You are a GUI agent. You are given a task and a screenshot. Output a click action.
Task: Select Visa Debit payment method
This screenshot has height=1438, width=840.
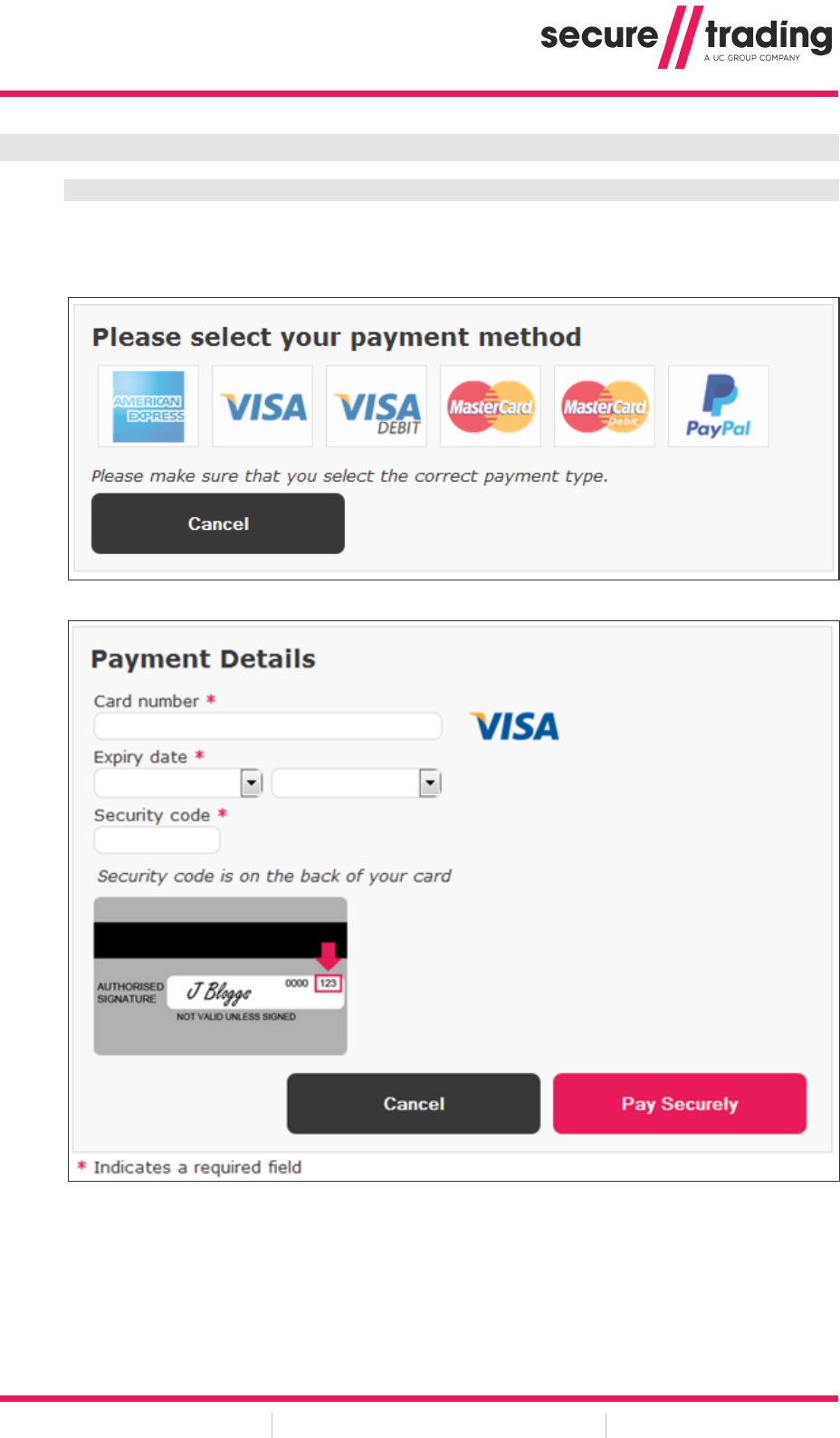pyautogui.click(x=377, y=407)
